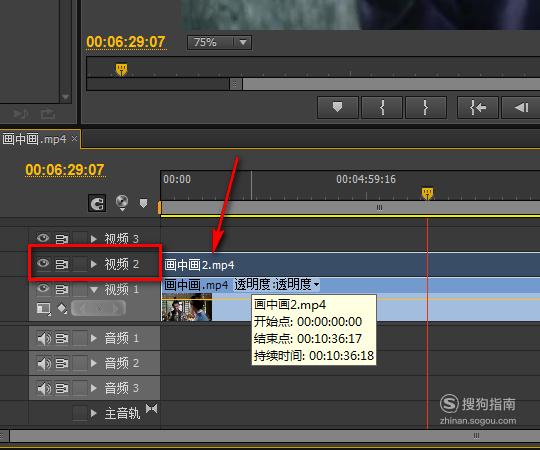Mute speaker icon on 音频 1 track
Image resolution: width=540 pixels, height=450 pixels.
(44, 338)
